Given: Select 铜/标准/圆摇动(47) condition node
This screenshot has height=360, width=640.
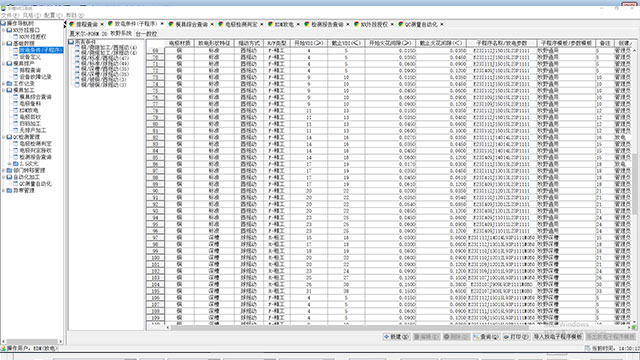Looking at the screenshot, I should [x=104, y=58].
